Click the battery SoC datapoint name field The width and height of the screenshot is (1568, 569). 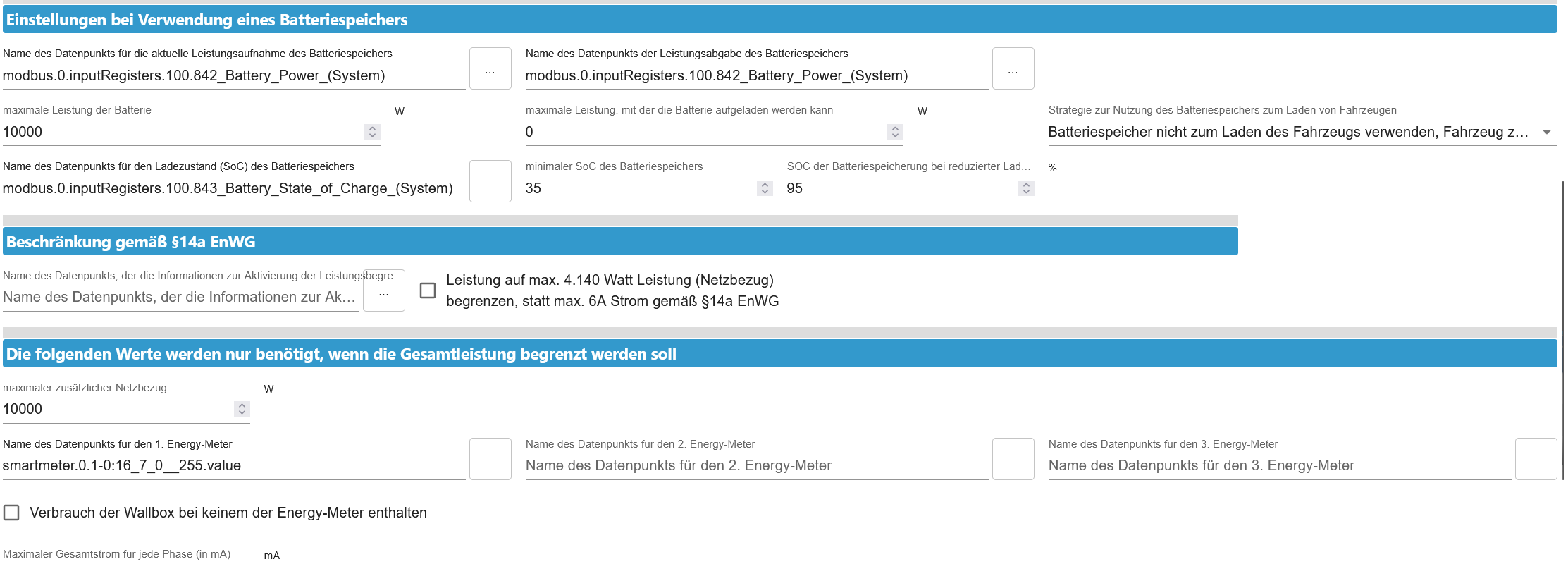coord(233,188)
